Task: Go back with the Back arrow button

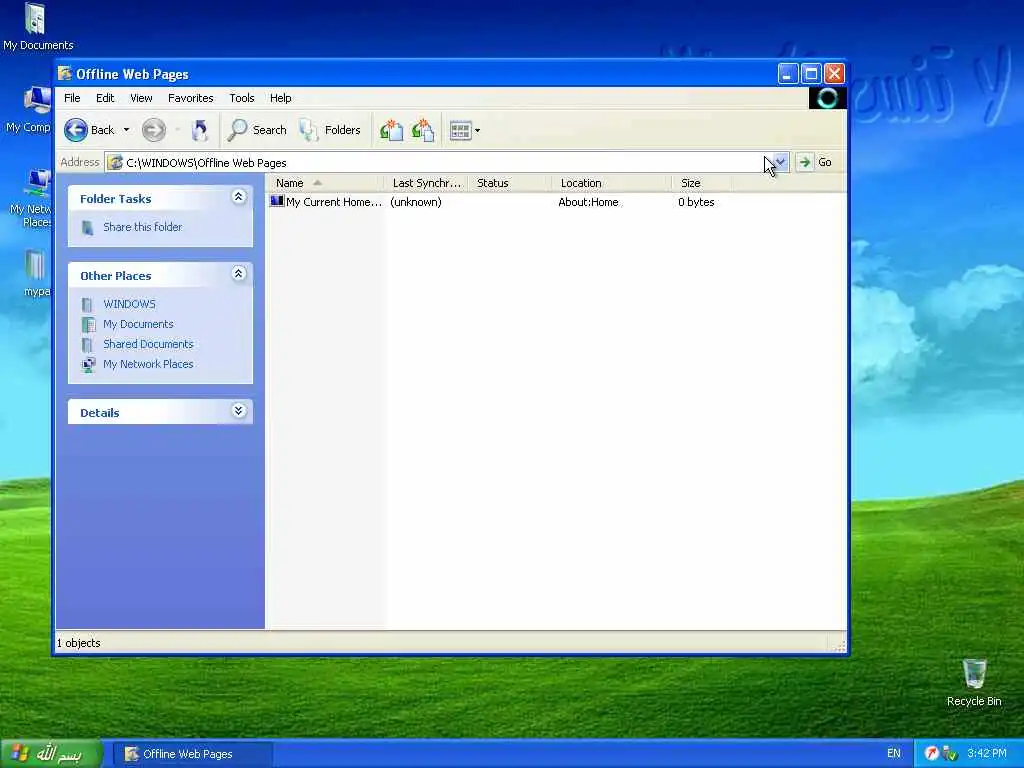Action: point(89,130)
